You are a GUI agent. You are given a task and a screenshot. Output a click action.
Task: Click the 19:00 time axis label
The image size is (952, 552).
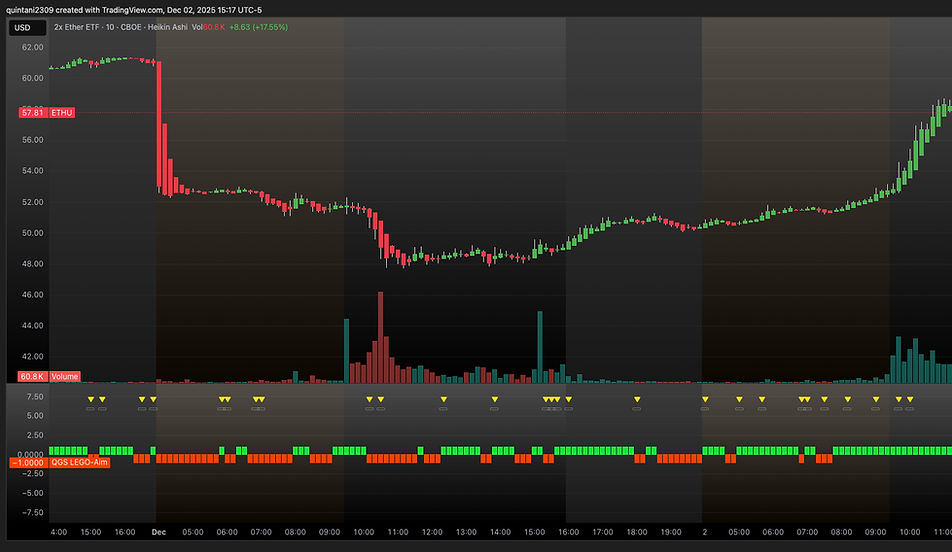(671, 532)
